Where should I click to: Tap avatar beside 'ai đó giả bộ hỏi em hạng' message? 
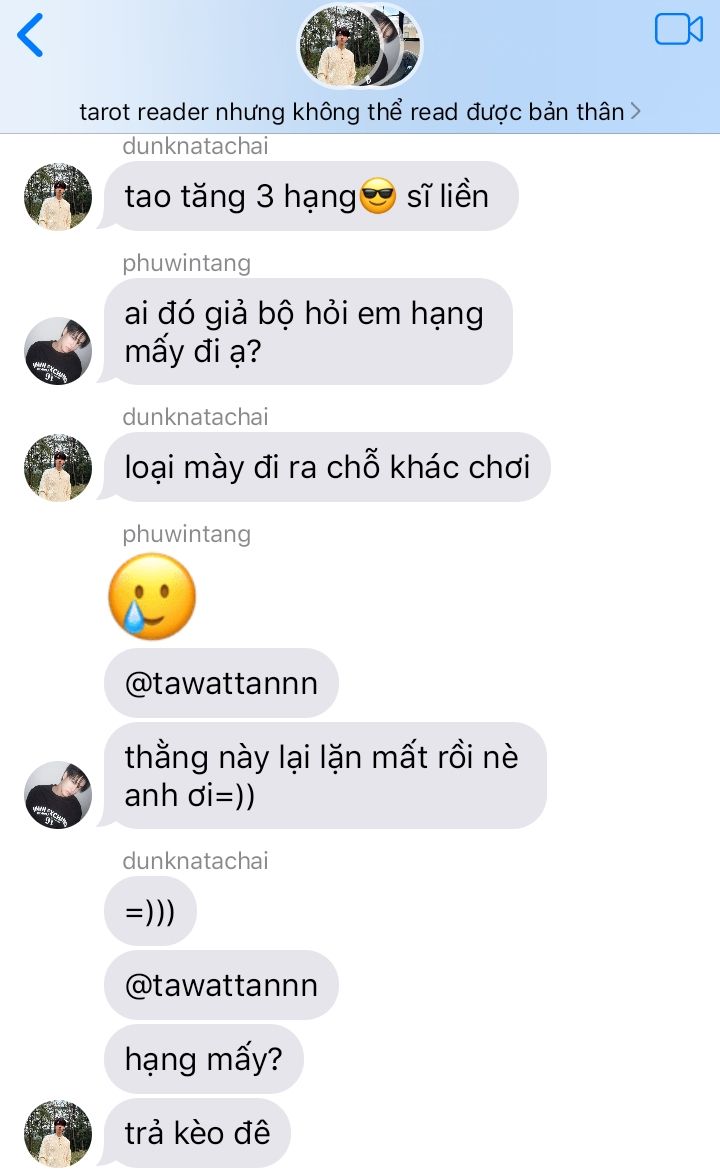[58, 351]
